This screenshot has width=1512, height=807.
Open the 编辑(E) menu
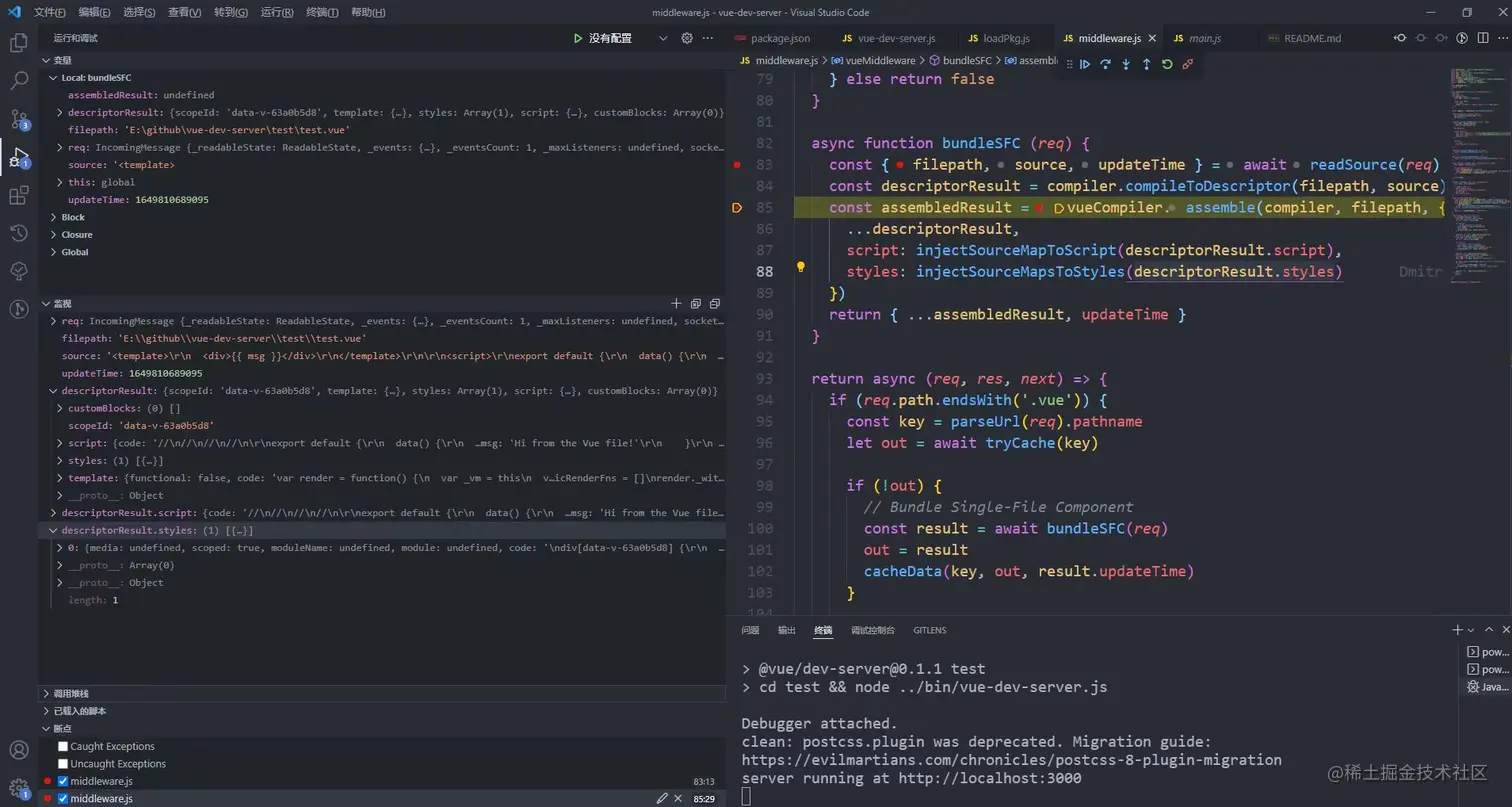tap(95, 12)
